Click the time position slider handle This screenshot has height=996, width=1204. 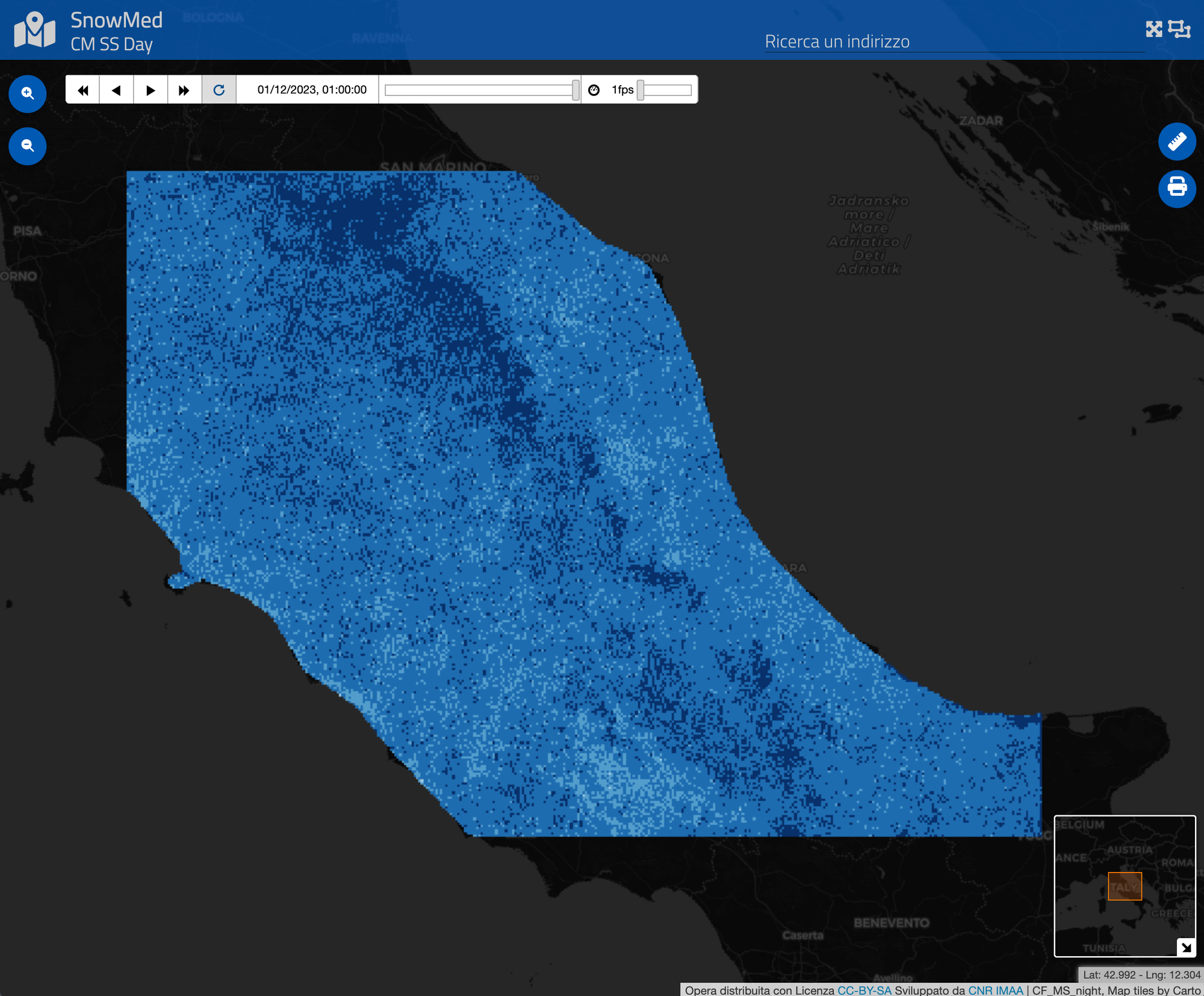pos(576,90)
